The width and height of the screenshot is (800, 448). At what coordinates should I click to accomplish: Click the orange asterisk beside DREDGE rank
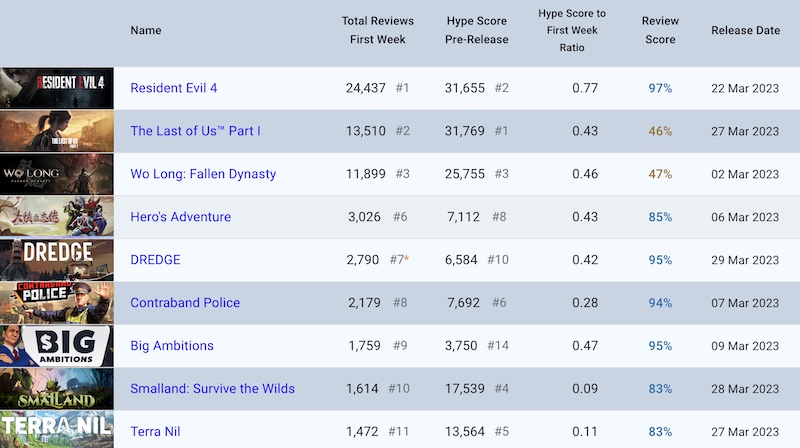tap(407, 258)
